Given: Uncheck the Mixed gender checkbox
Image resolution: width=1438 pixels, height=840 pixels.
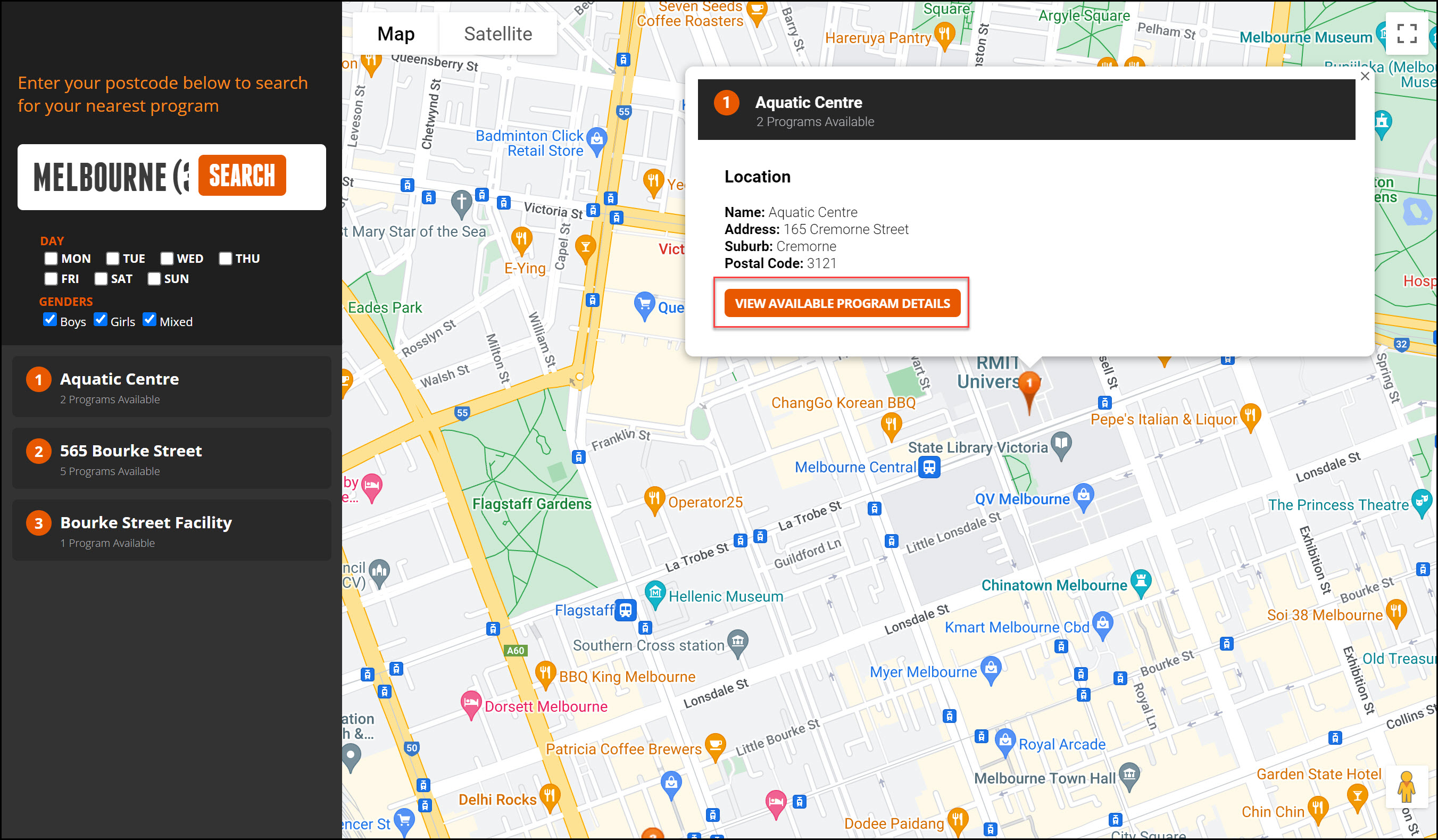Looking at the screenshot, I should [149, 320].
